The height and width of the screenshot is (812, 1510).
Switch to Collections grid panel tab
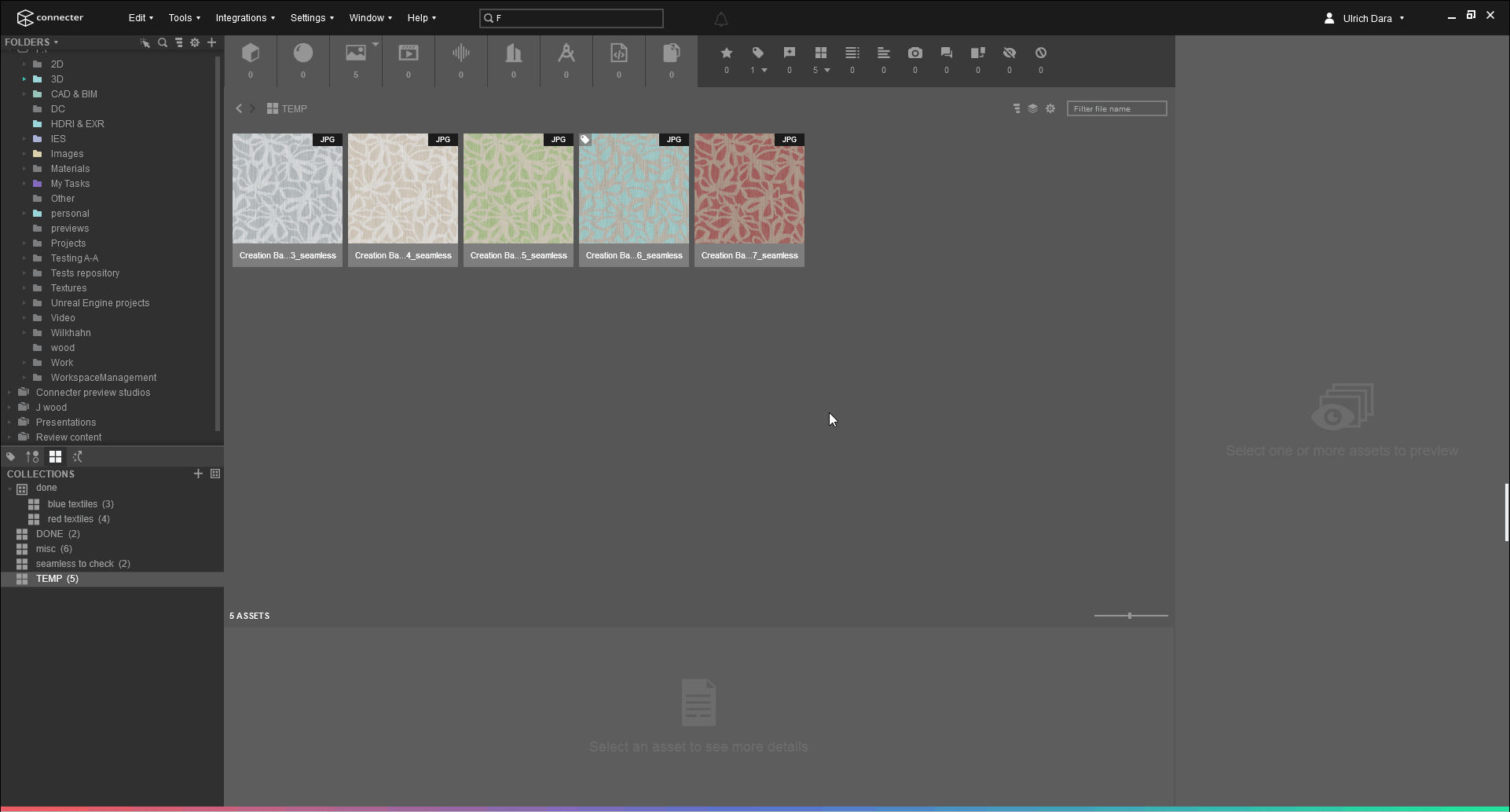pos(55,456)
